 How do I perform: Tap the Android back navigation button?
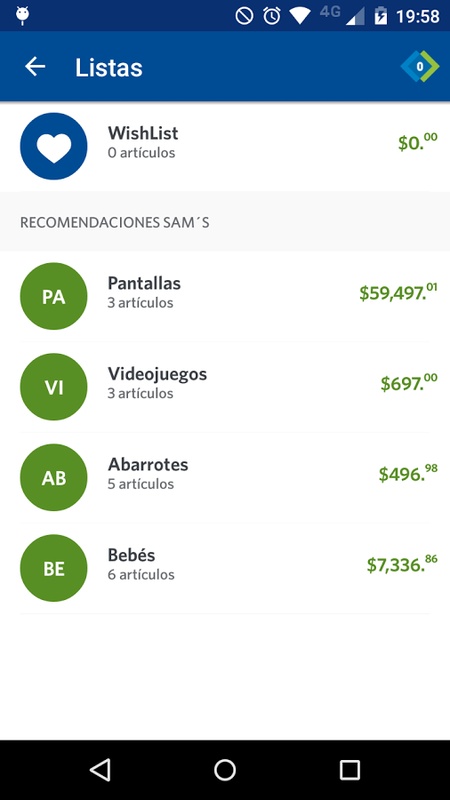pos(100,769)
